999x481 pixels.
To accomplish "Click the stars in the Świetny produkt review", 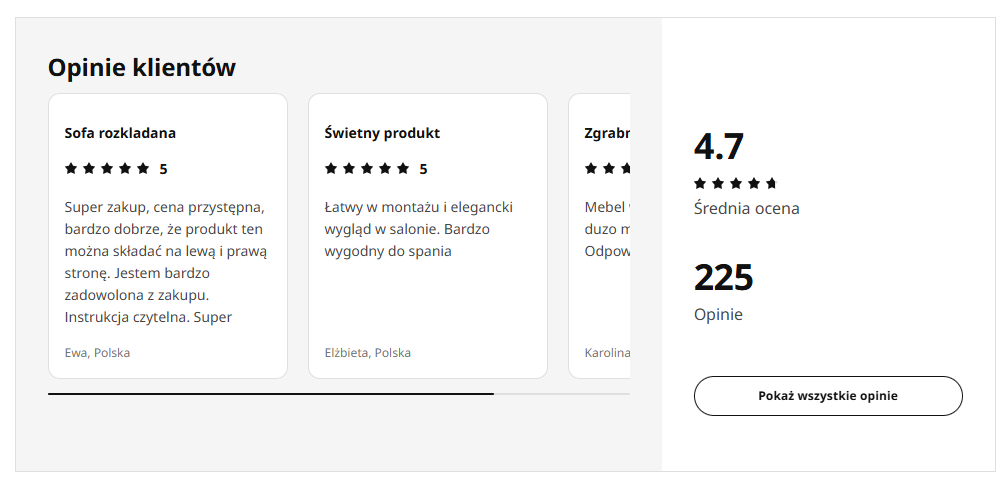I will point(367,169).
